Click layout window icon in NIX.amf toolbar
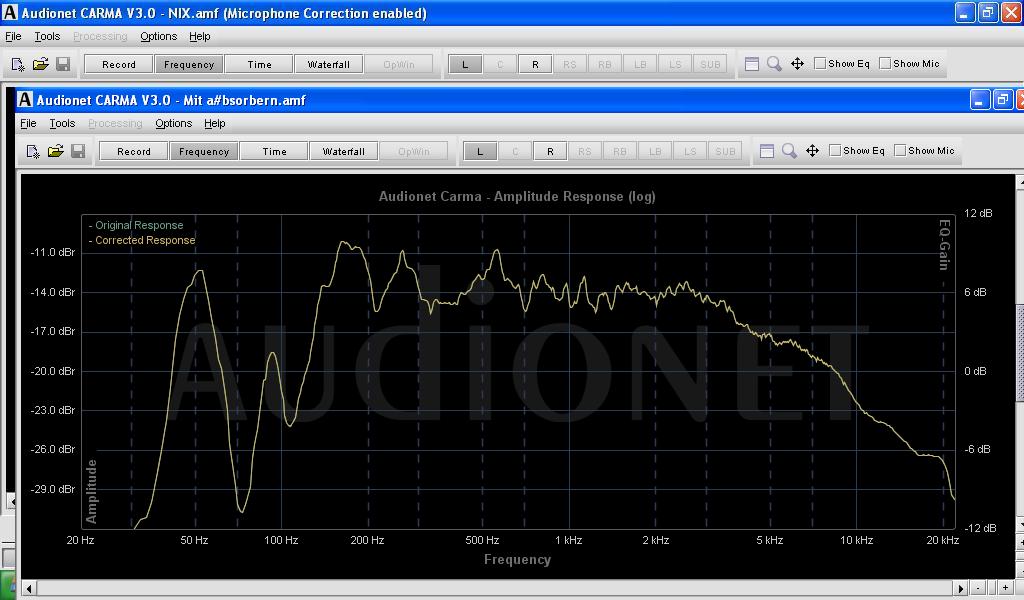 click(752, 64)
